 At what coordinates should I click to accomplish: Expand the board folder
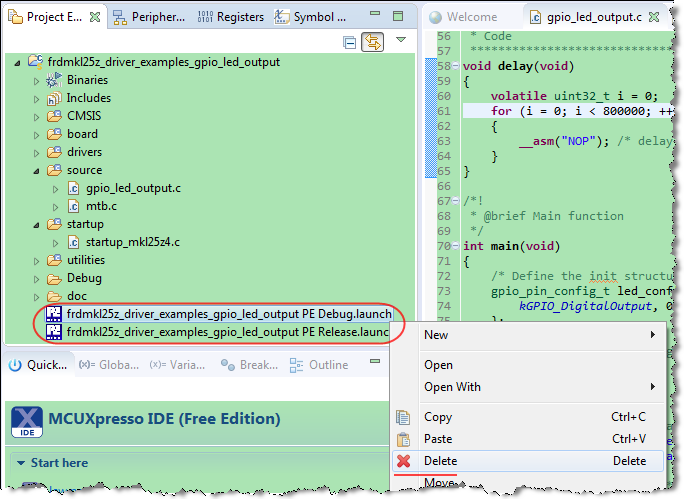click(x=37, y=135)
